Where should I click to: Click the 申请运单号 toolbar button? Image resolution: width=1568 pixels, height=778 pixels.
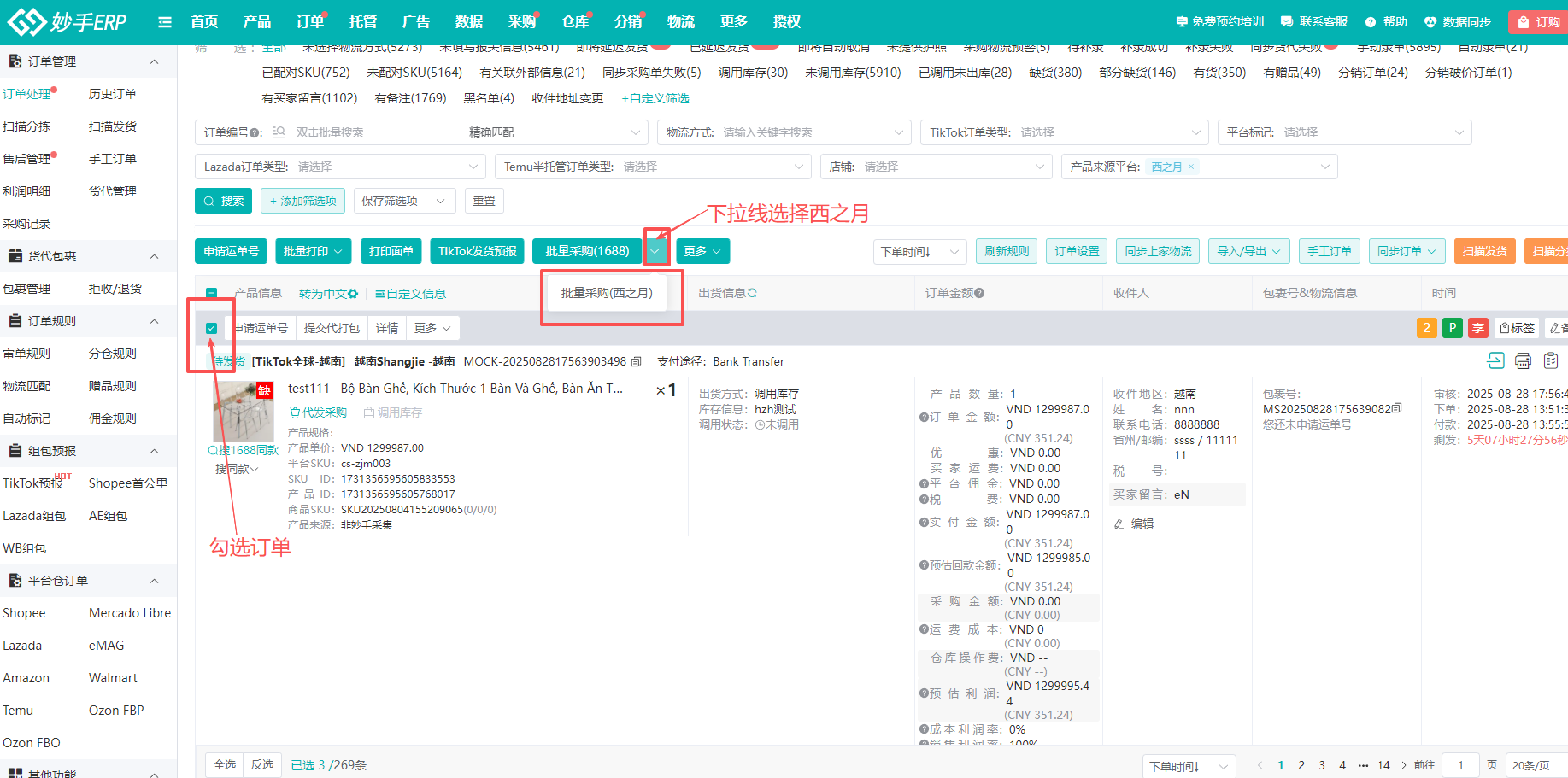pyautogui.click(x=231, y=251)
